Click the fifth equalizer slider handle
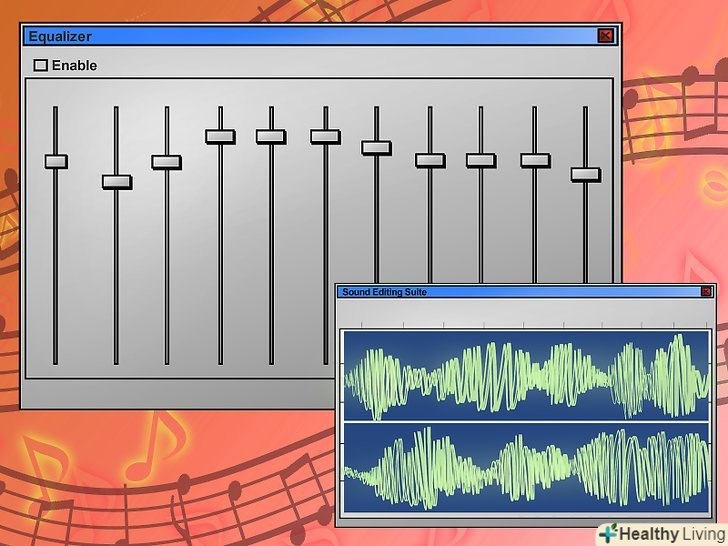 tap(271, 136)
